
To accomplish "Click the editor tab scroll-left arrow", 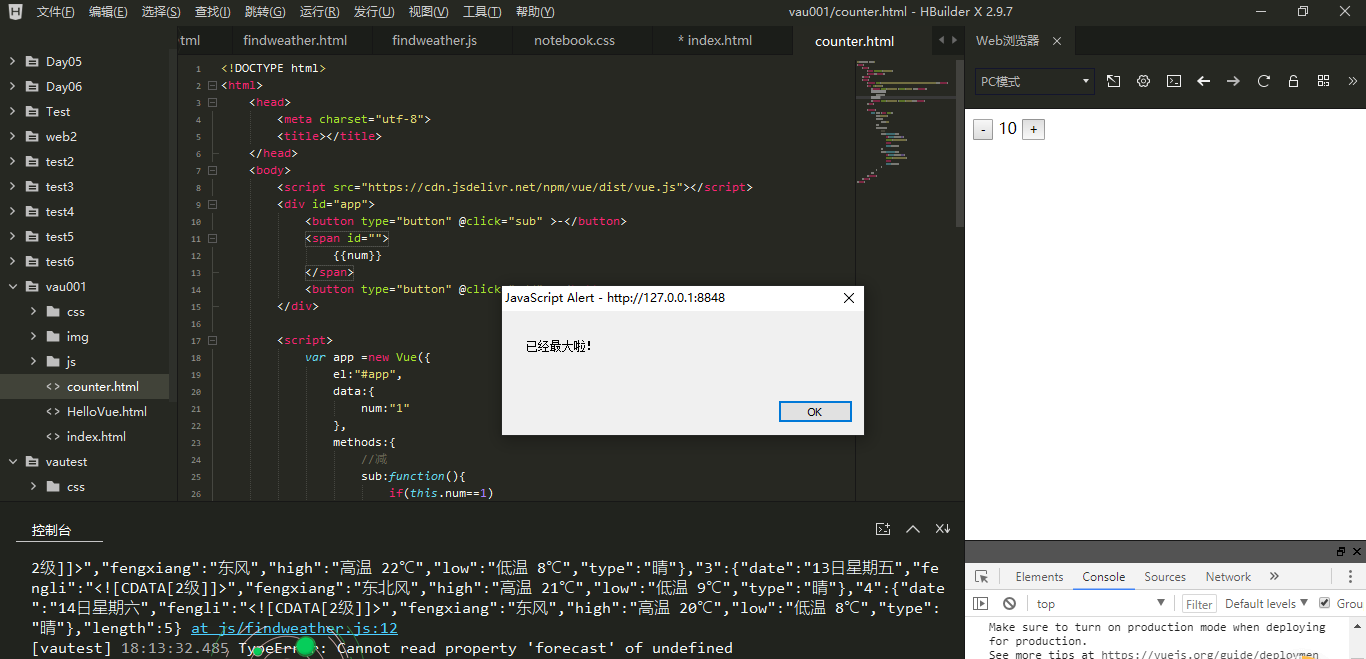I will pyautogui.click(x=940, y=40).
